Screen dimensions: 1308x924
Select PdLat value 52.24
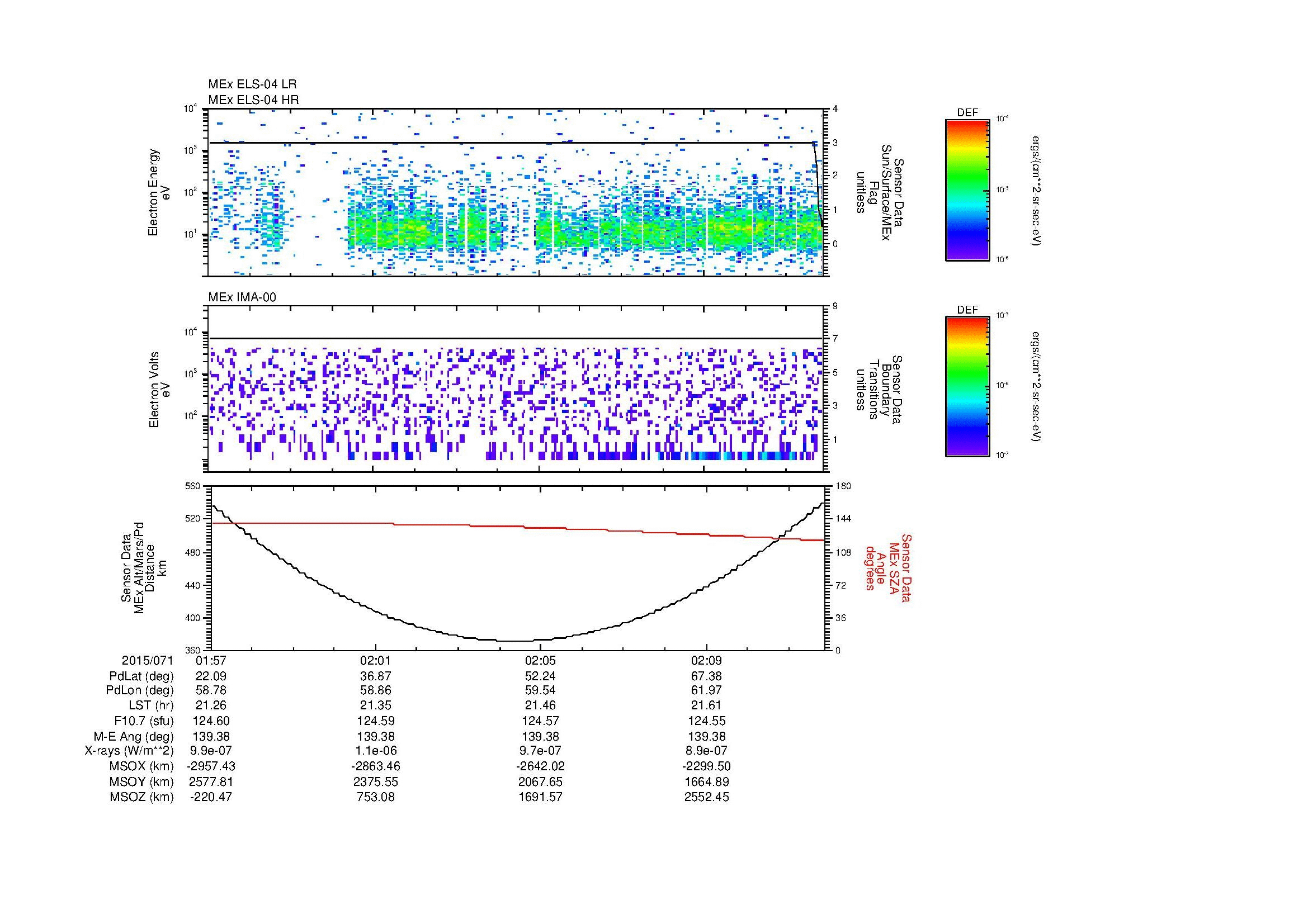pos(541,676)
